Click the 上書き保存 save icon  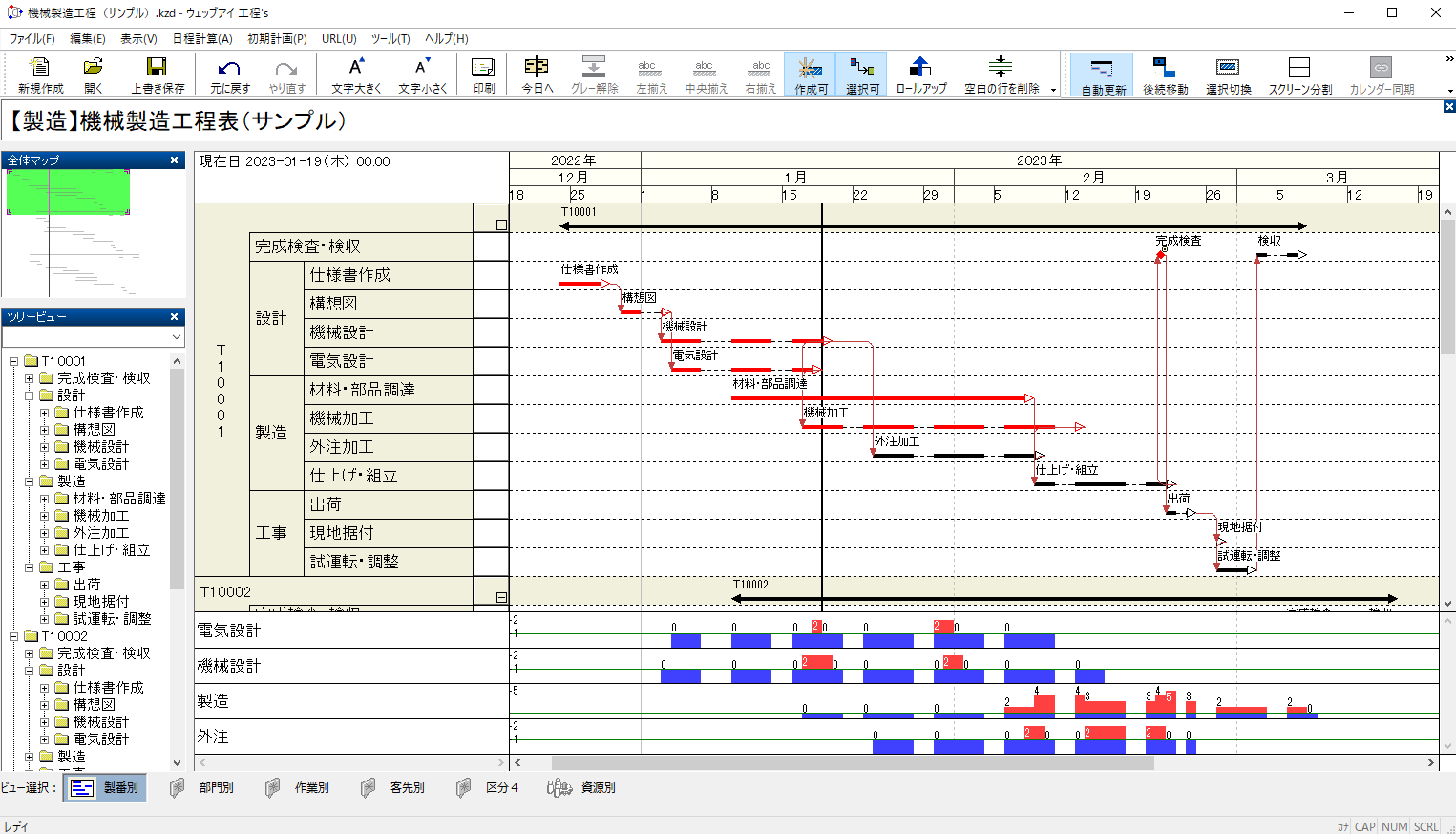pos(157,74)
